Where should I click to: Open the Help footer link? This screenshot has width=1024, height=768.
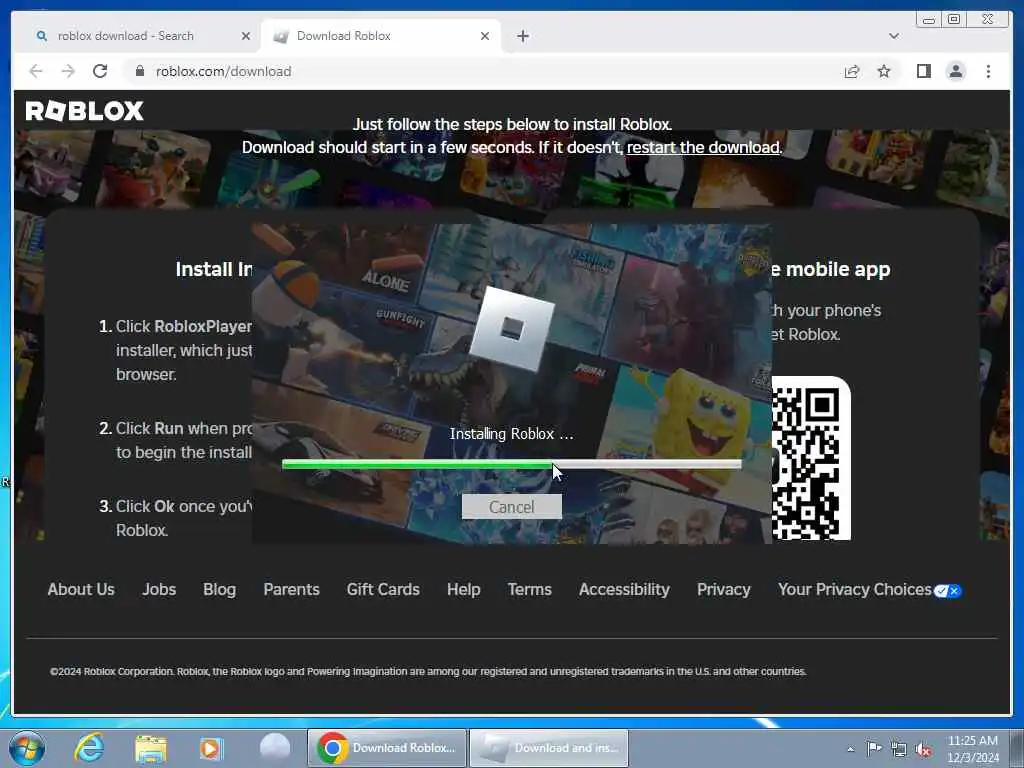point(464,589)
